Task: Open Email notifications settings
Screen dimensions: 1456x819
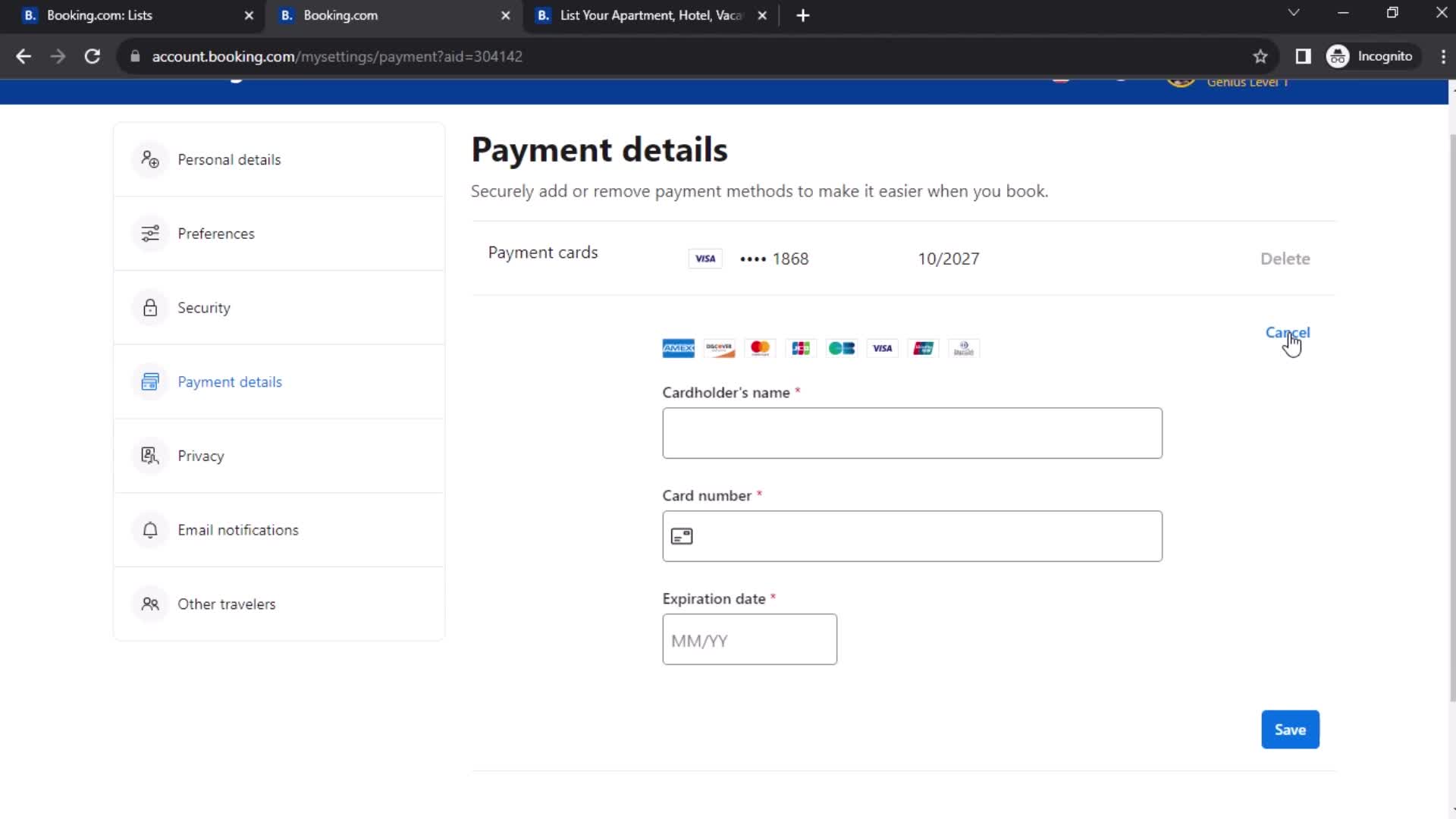Action: point(279,530)
